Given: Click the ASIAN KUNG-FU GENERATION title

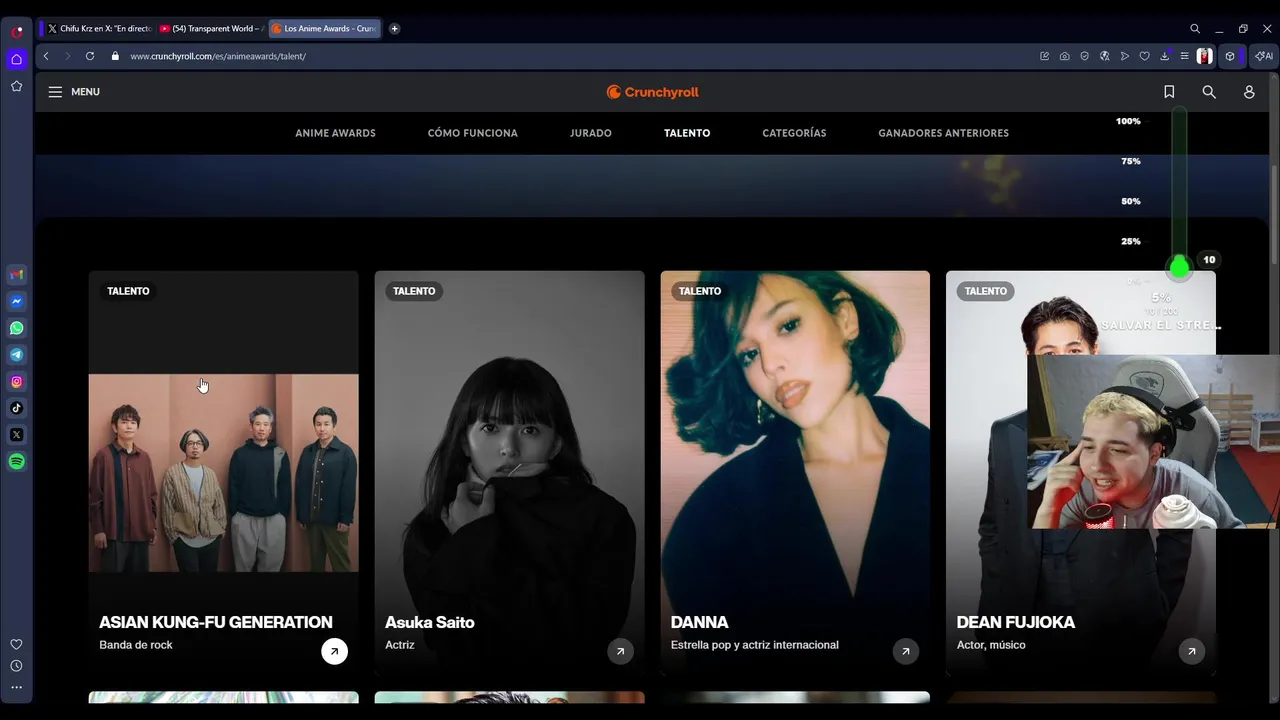Looking at the screenshot, I should 216,622.
